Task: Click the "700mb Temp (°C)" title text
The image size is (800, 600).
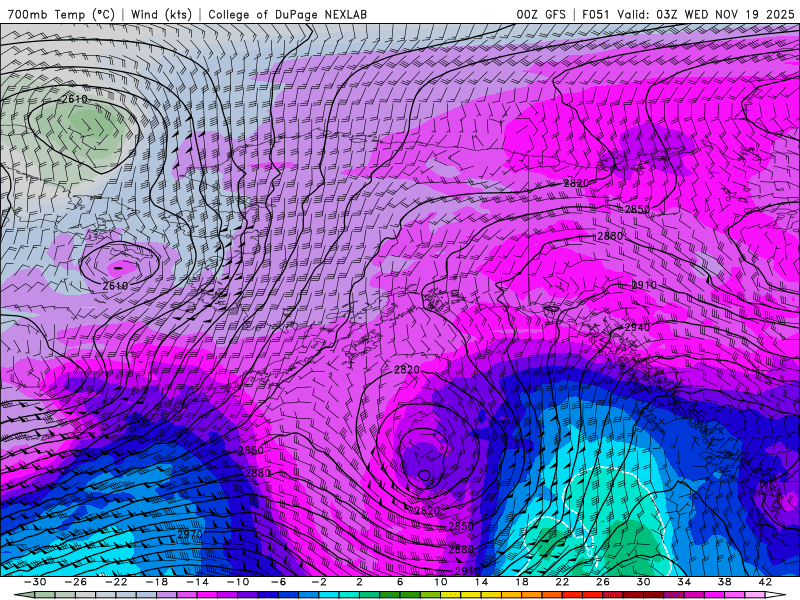Action: 61,14
